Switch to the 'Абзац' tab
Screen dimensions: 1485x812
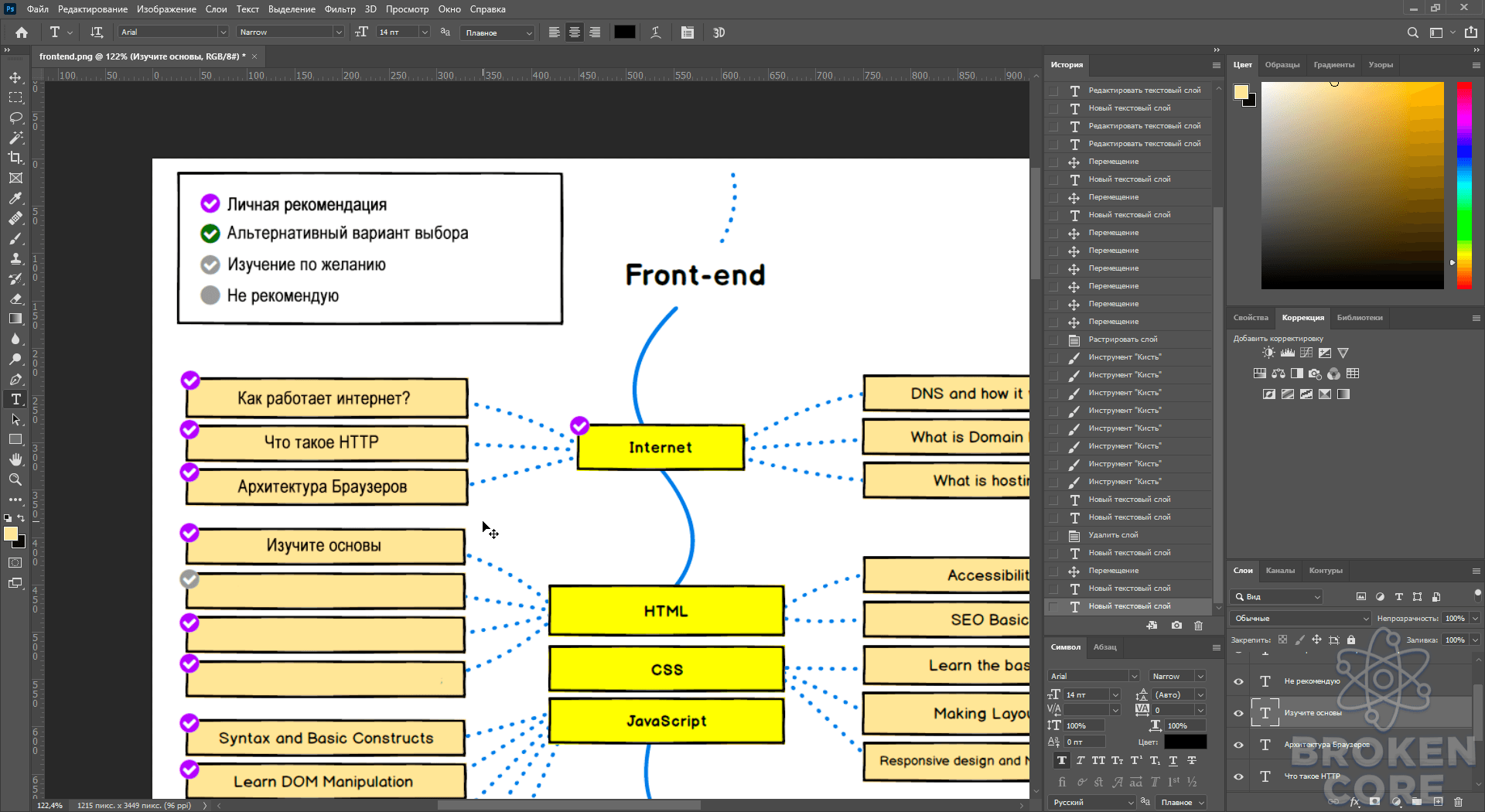(1104, 647)
